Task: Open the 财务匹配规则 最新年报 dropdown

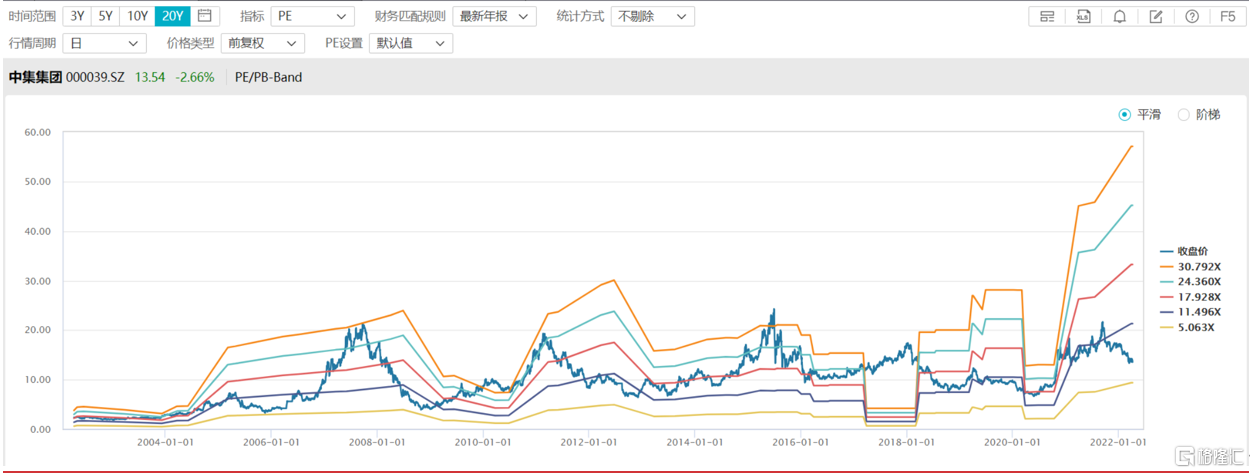Action: [494, 17]
